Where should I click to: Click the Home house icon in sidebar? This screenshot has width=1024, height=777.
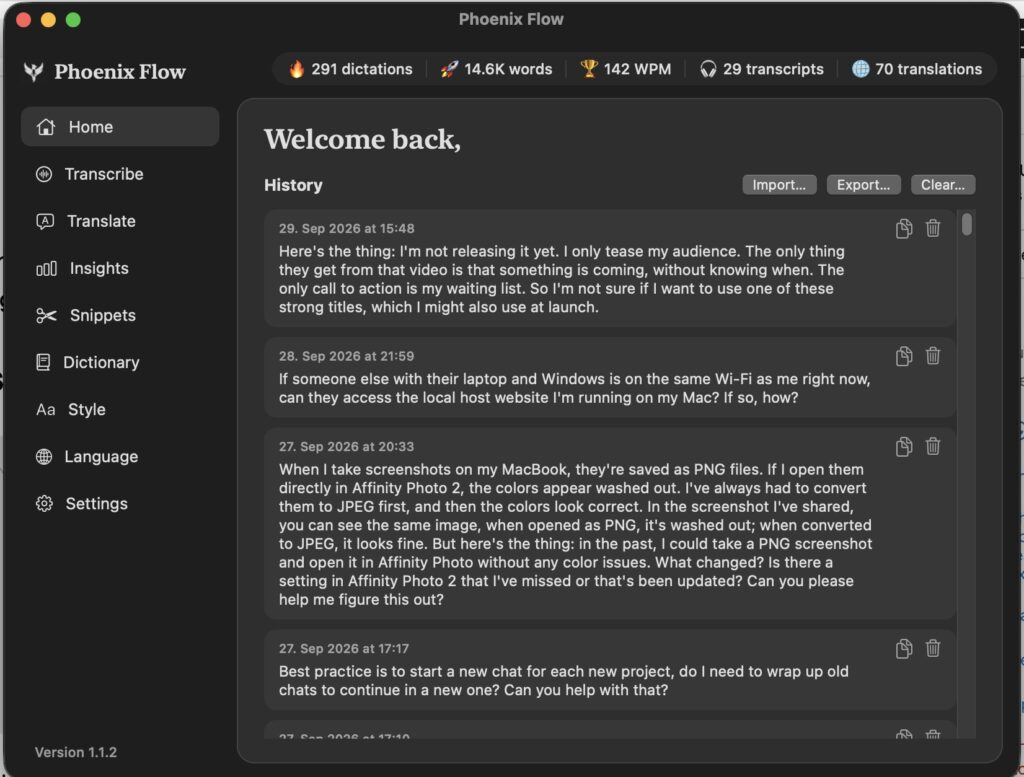coord(46,127)
